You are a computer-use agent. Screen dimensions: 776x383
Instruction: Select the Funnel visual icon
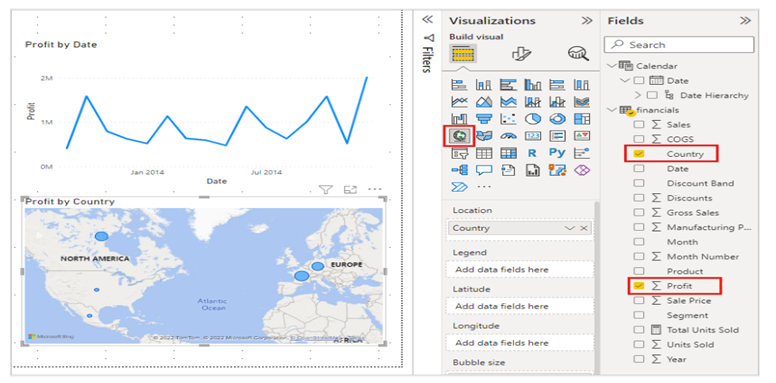[483, 119]
